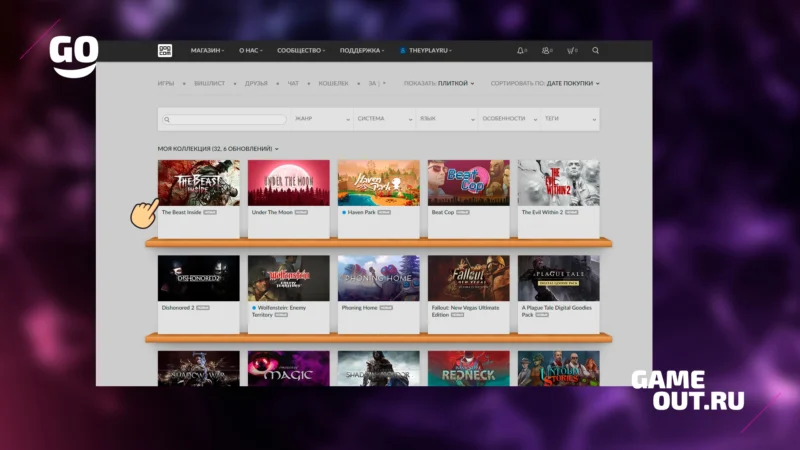Screen dimensions: 800x450
Task: Click 'A Plague Tale Digital Goodies Pack' title
Action: click(557, 311)
